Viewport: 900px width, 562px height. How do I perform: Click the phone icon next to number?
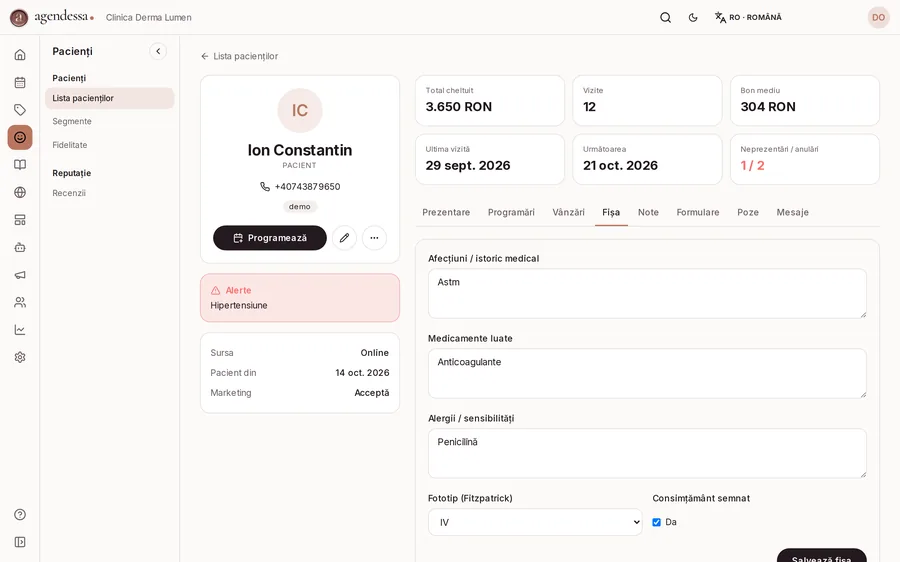pos(265,187)
